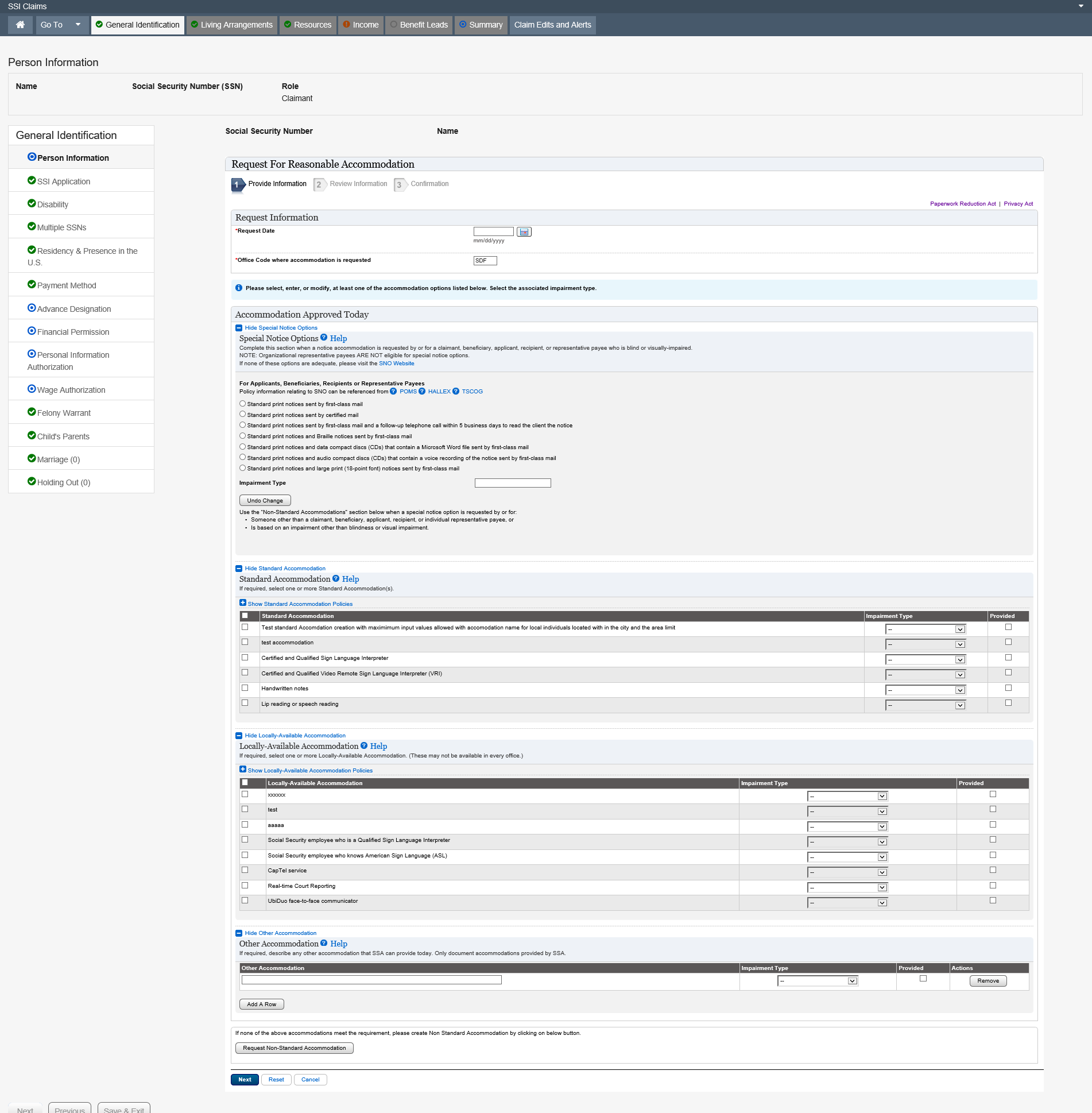Screen dimensions: 1092x1113
Task: Open the SNO Website link
Action: pos(396,364)
